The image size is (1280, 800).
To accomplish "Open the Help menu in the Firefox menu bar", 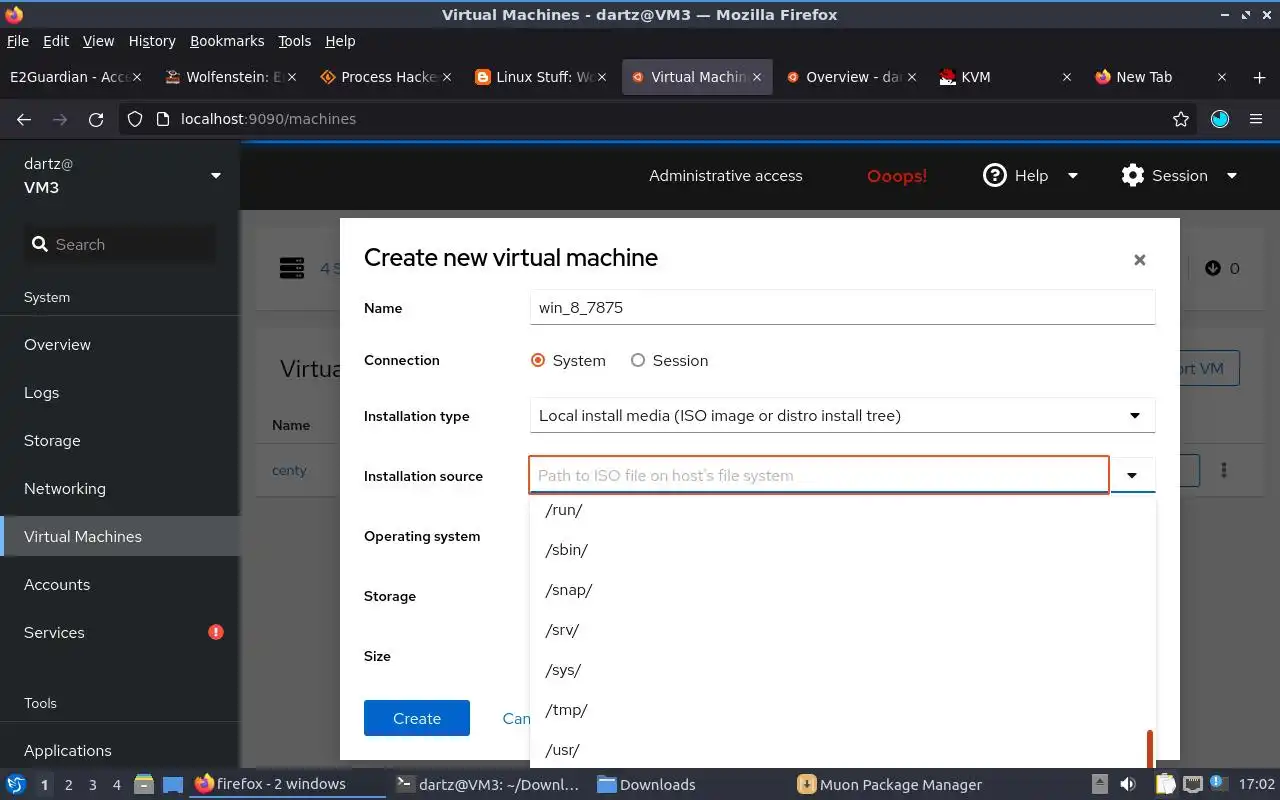I will pyautogui.click(x=340, y=41).
